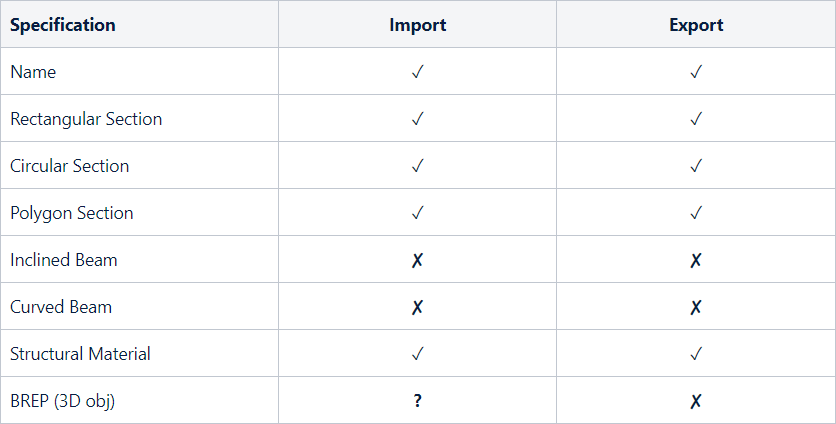Click the Import checkmark for Name
Screen dimensions: 836x424
(417, 72)
